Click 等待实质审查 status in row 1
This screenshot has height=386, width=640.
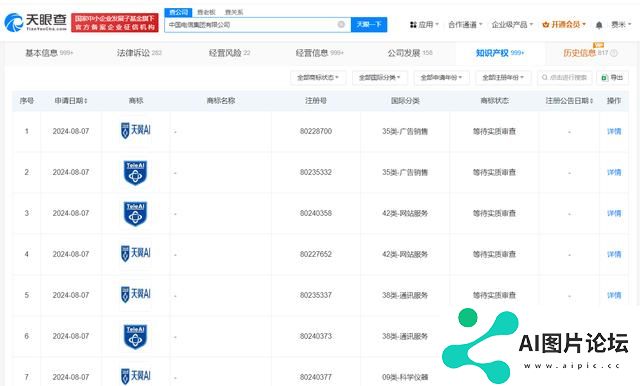click(494, 131)
